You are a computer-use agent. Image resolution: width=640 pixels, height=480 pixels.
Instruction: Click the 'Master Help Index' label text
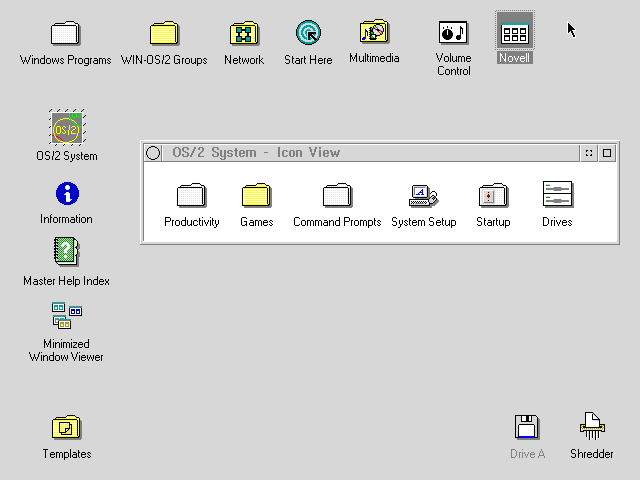click(67, 281)
